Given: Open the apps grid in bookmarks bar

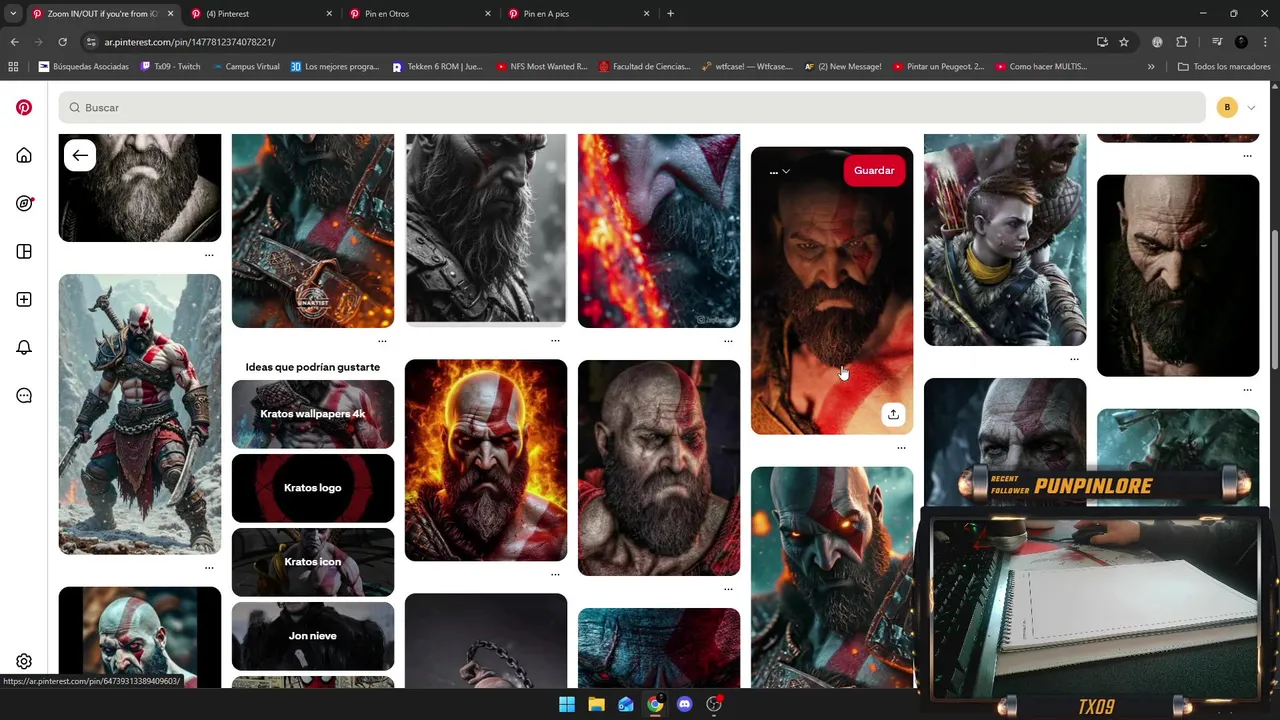Looking at the screenshot, I should click(x=13, y=67).
